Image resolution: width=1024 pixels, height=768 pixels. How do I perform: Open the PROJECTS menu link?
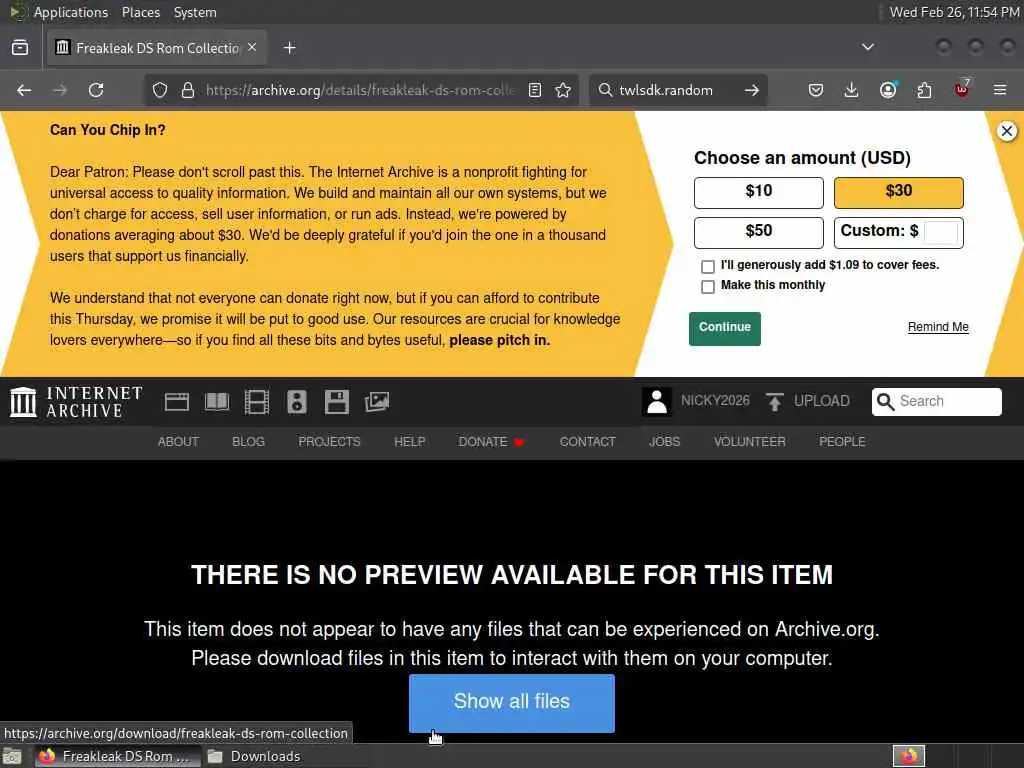(x=329, y=442)
